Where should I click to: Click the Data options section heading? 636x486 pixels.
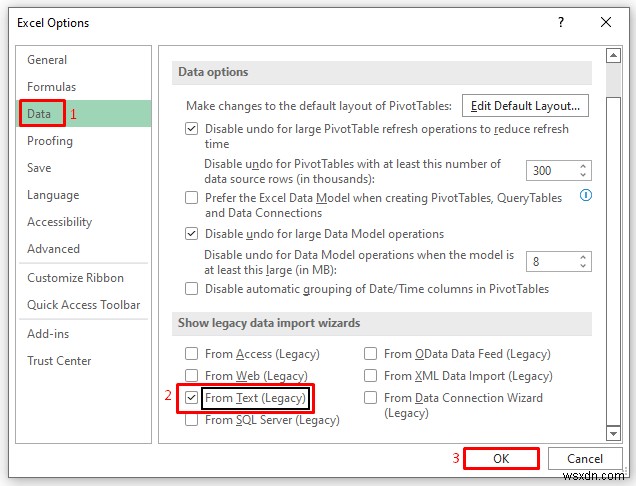click(213, 72)
